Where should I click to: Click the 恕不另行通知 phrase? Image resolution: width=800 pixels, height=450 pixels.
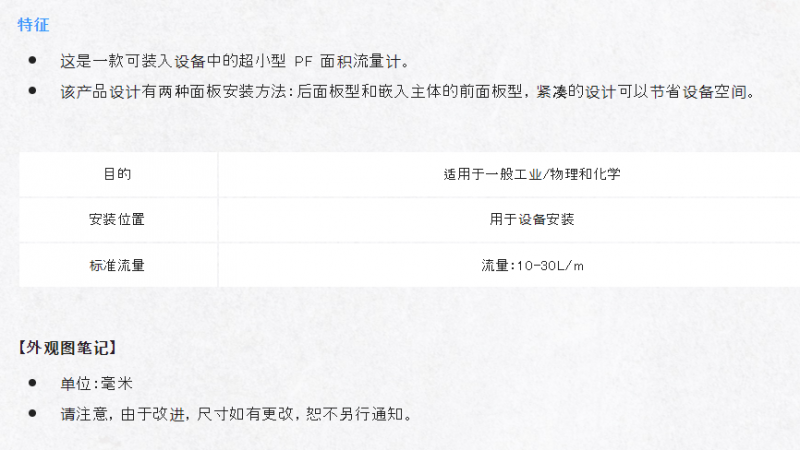[354, 414]
